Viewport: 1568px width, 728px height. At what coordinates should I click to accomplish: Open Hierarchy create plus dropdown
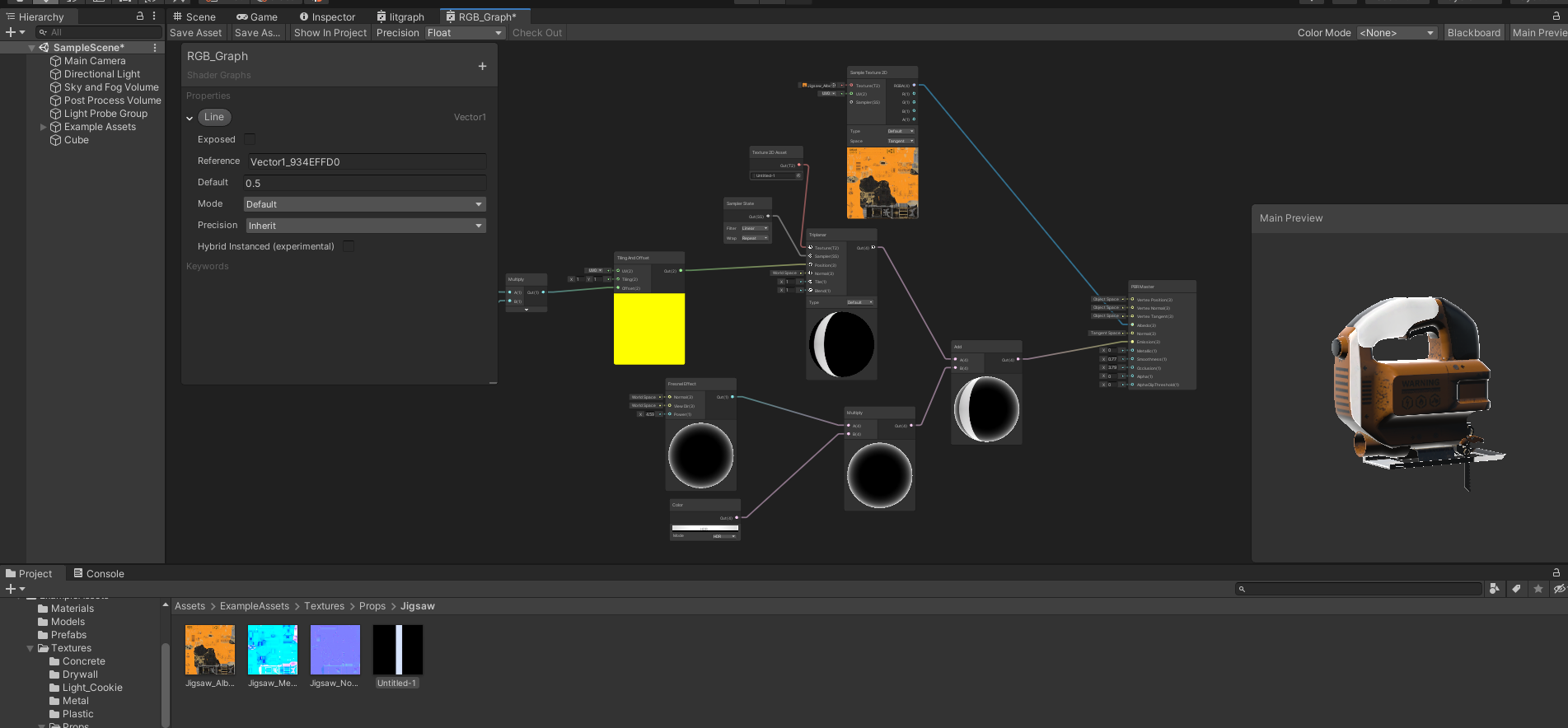(x=15, y=32)
